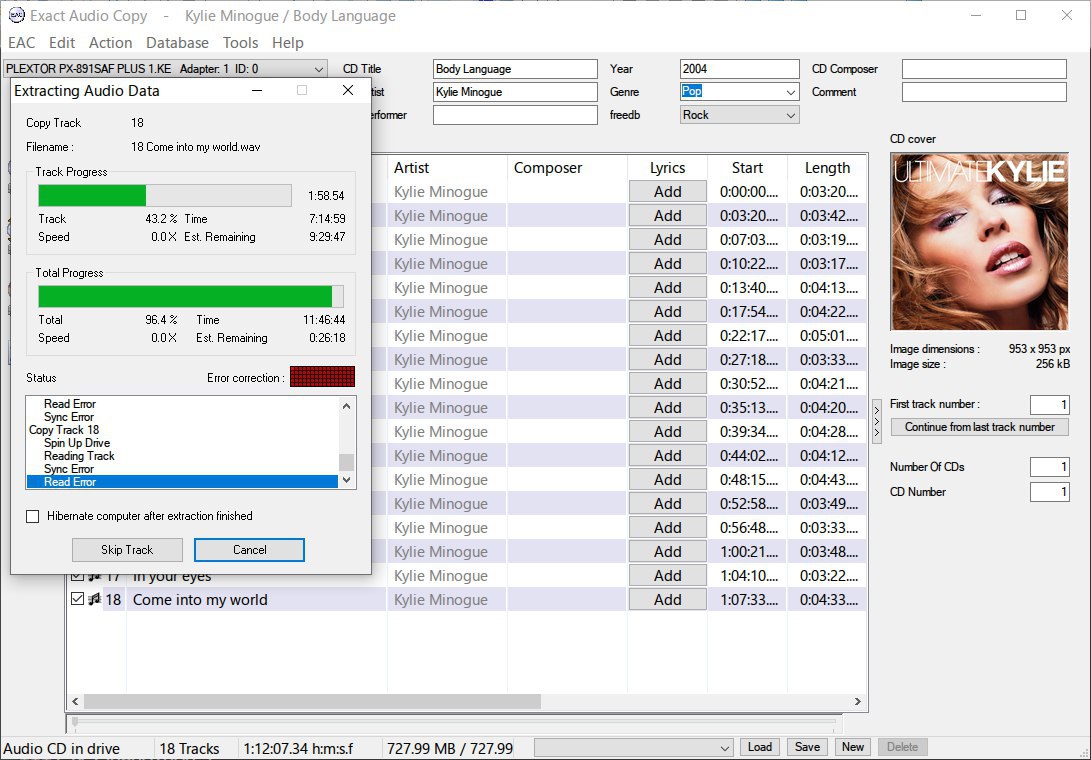Click the New profile button
1091x760 pixels.
pos(853,747)
